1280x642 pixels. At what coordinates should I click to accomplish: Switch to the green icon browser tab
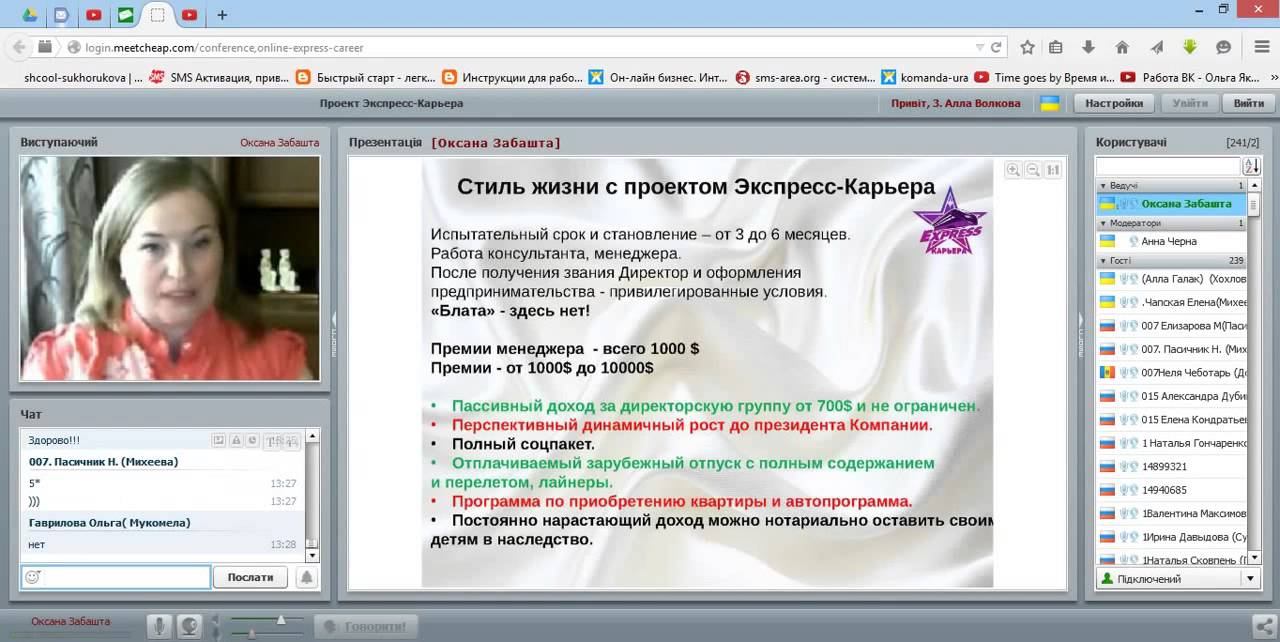(125, 15)
